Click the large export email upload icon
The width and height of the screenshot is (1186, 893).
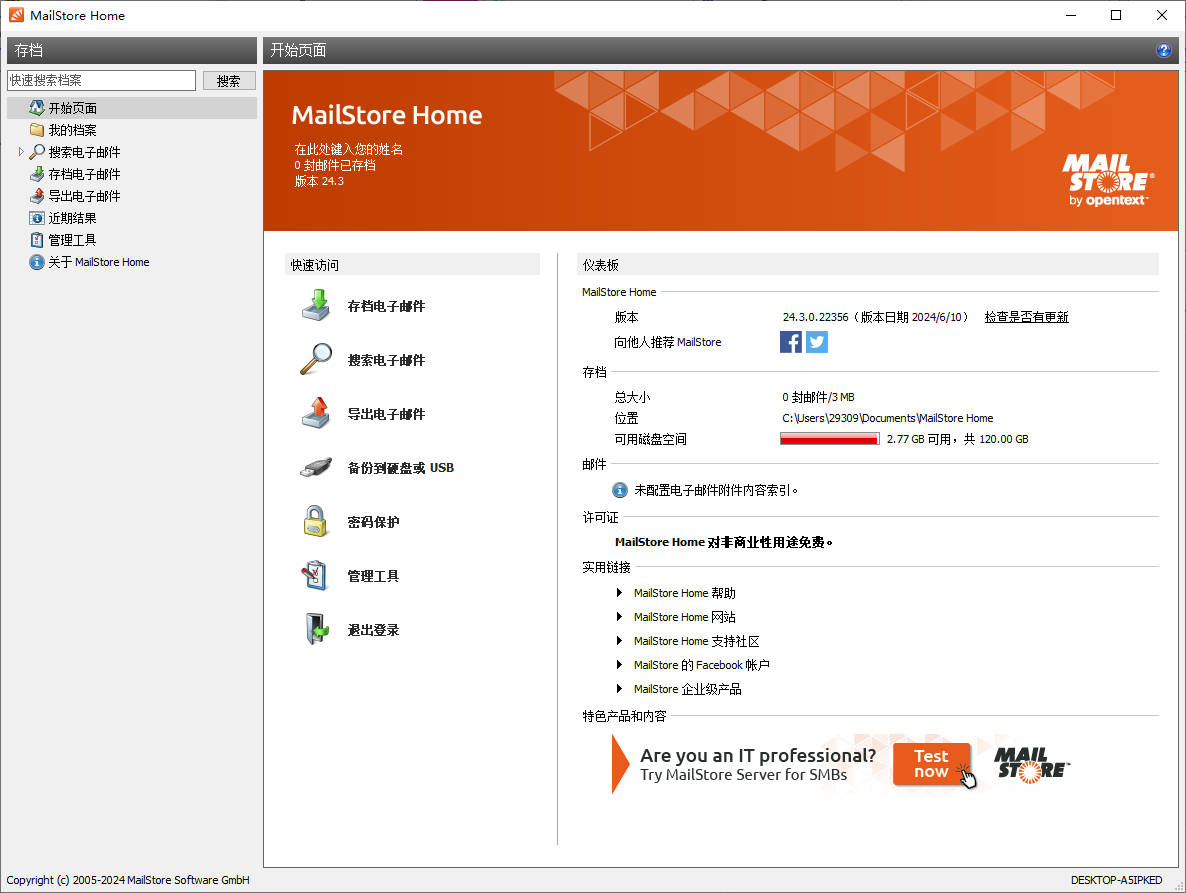click(315, 413)
